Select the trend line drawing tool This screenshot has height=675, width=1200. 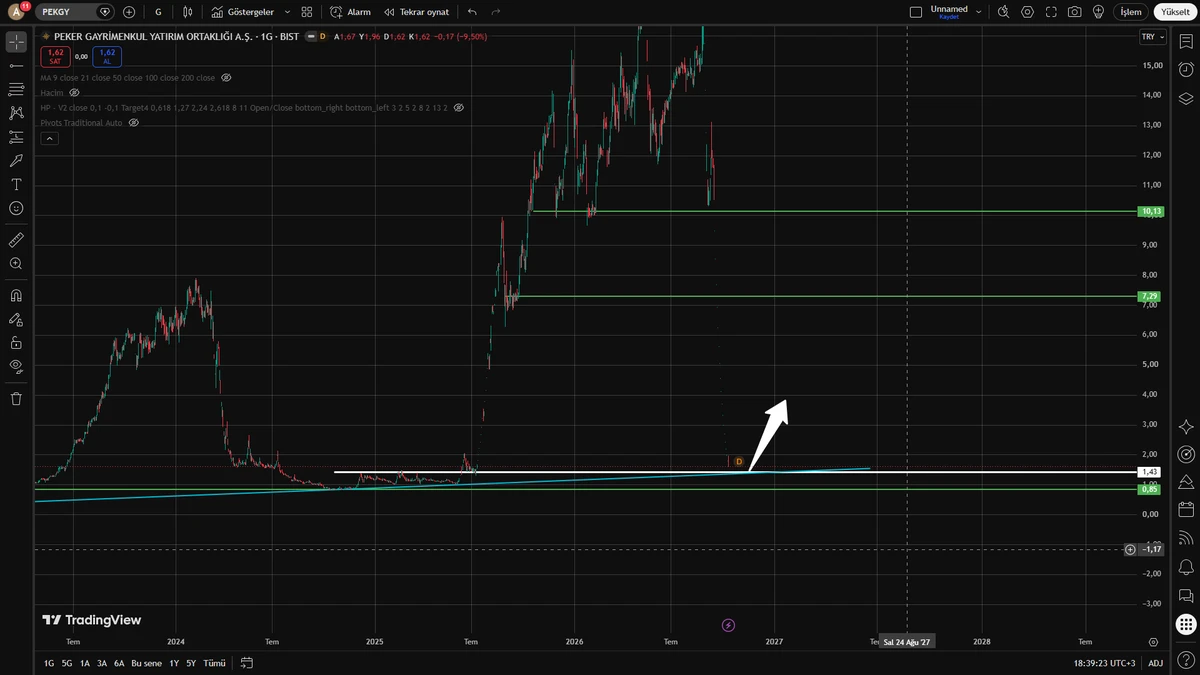tap(16, 66)
